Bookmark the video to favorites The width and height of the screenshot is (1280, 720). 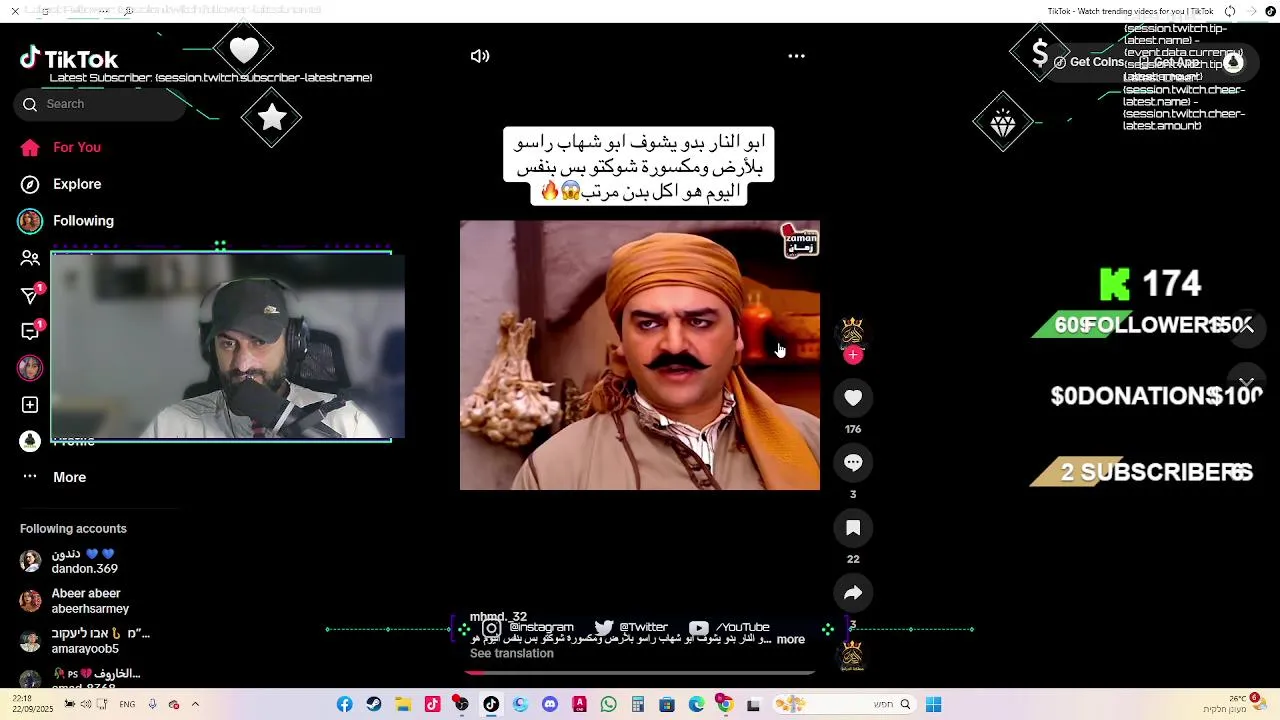click(853, 528)
